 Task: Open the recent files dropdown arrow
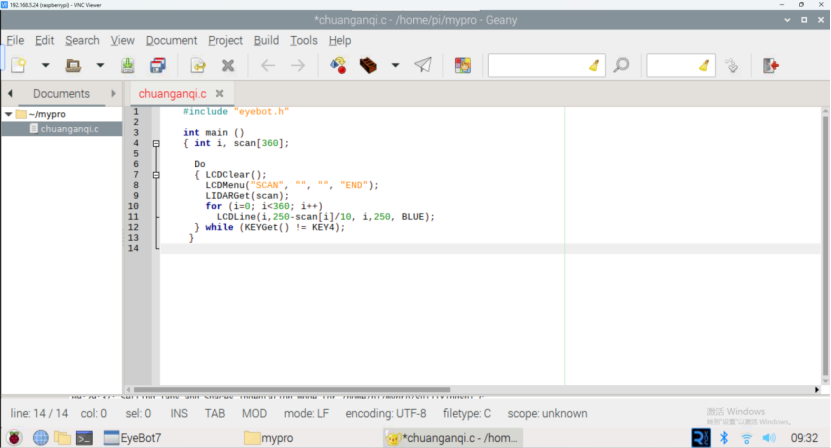[x=100, y=65]
